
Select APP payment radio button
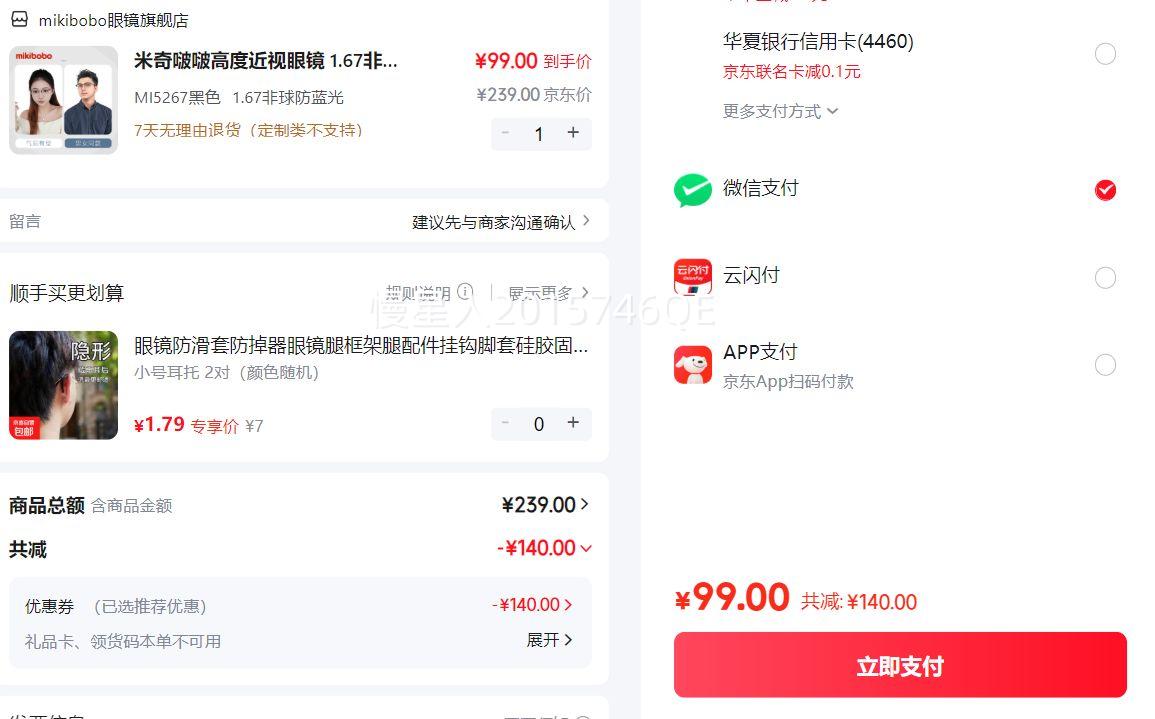click(1105, 365)
